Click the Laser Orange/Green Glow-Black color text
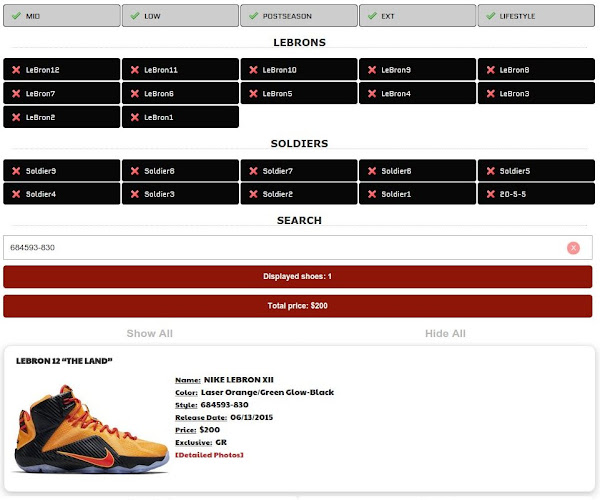Image resolution: width=600 pixels, height=500 pixels. [267, 392]
